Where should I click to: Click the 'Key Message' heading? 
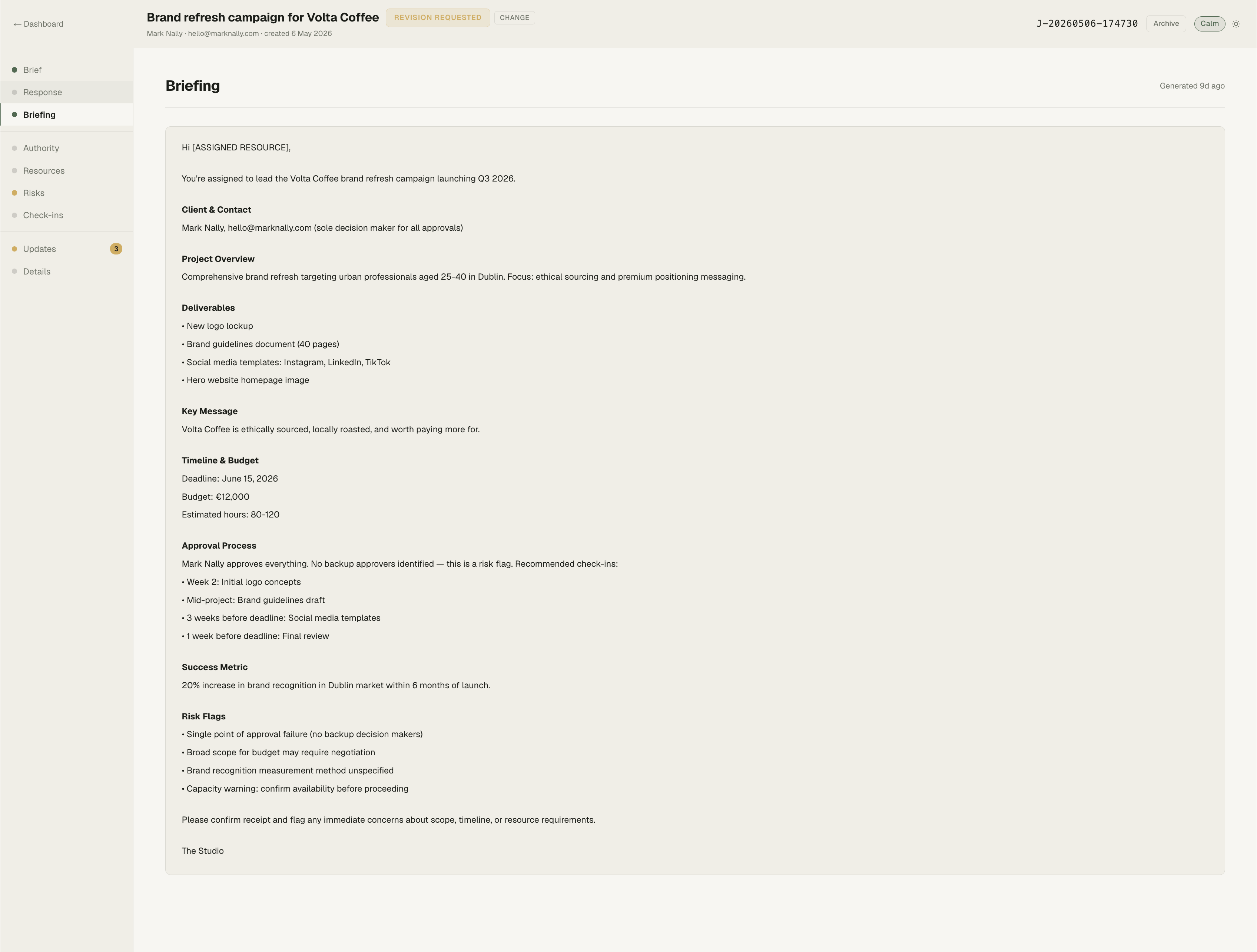coord(210,411)
